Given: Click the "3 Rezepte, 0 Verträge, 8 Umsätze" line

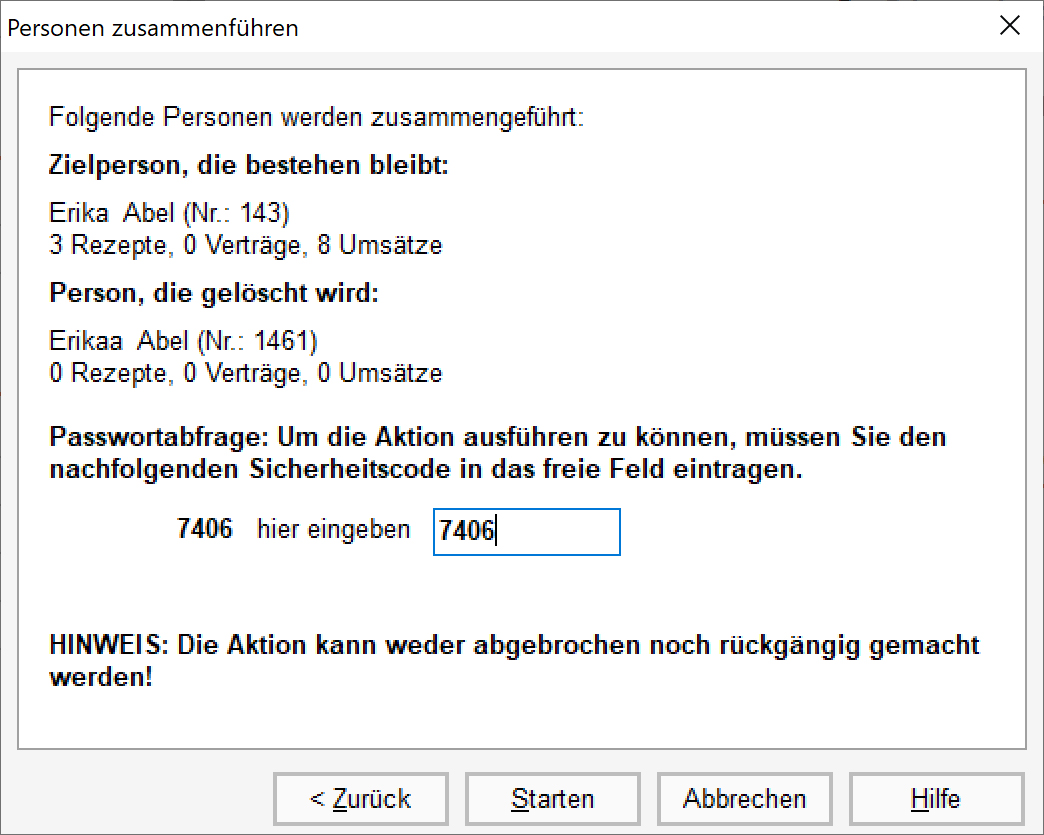Looking at the screenshot, I should (245, 245).
